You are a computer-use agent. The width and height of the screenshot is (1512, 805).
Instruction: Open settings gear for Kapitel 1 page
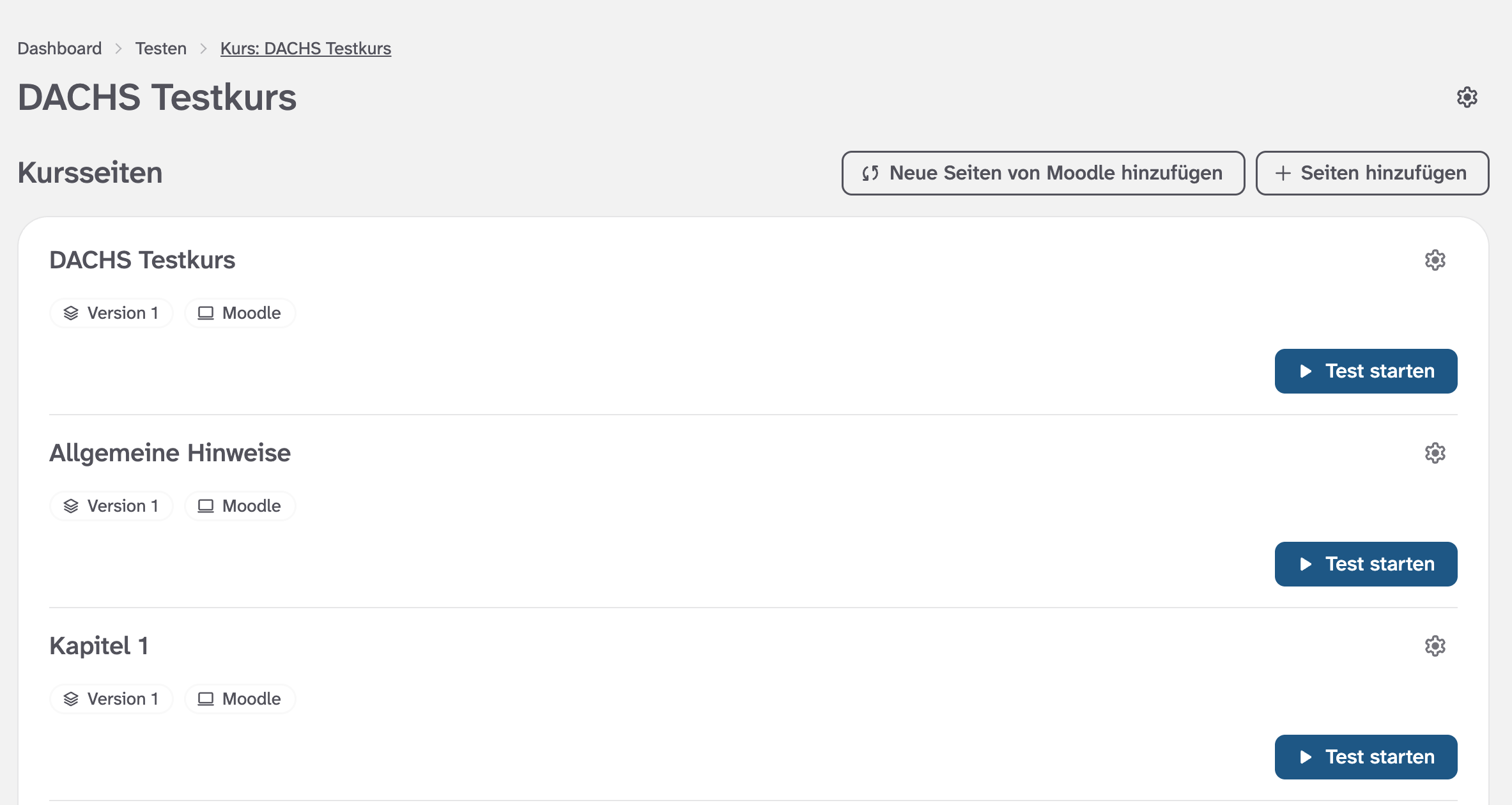tap(1435, 646)
